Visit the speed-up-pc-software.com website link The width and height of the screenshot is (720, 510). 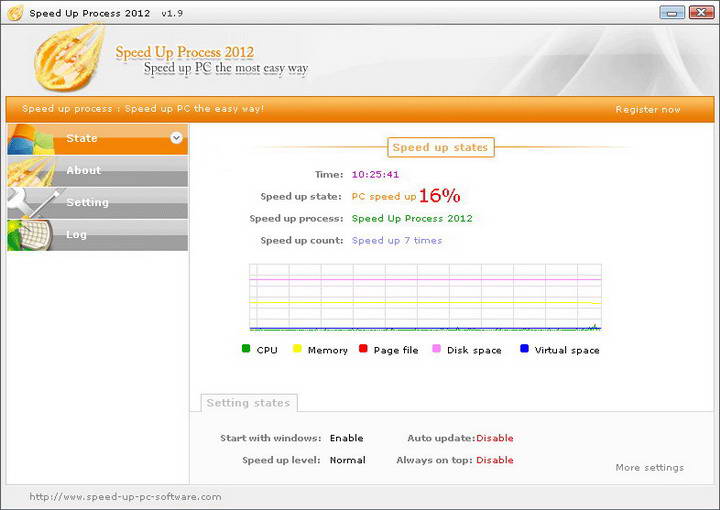coord(125,497)
